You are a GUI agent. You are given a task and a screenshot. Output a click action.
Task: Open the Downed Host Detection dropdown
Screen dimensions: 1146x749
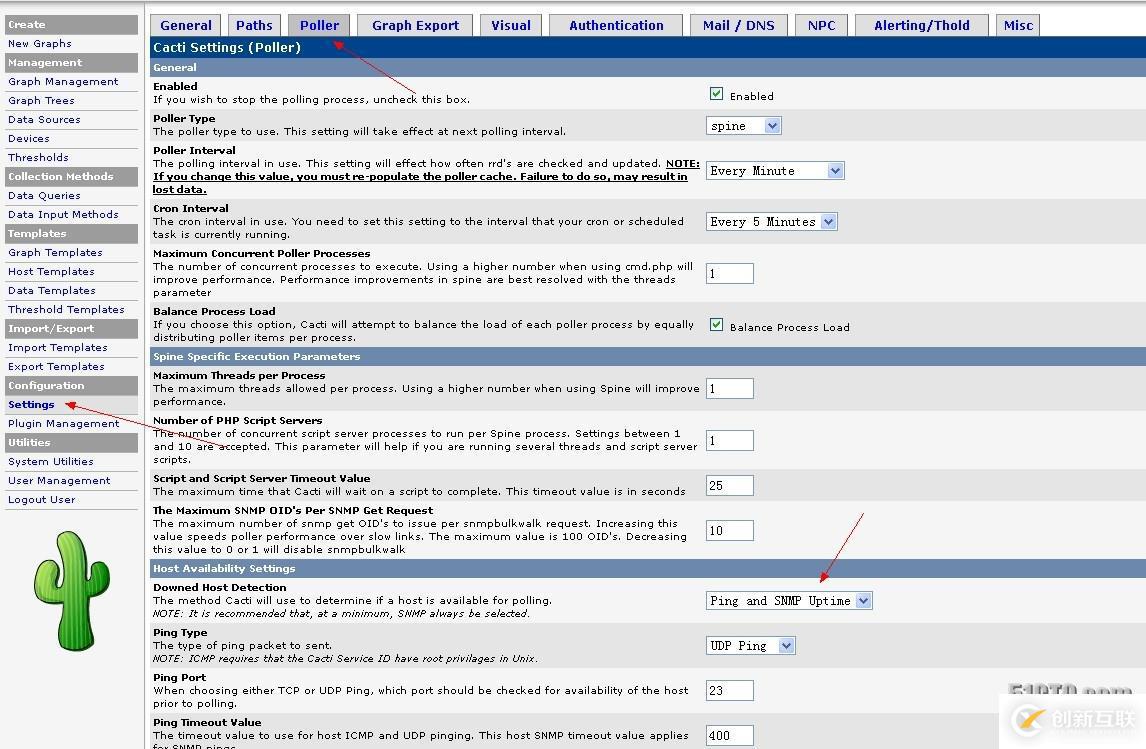click(788, 600)
